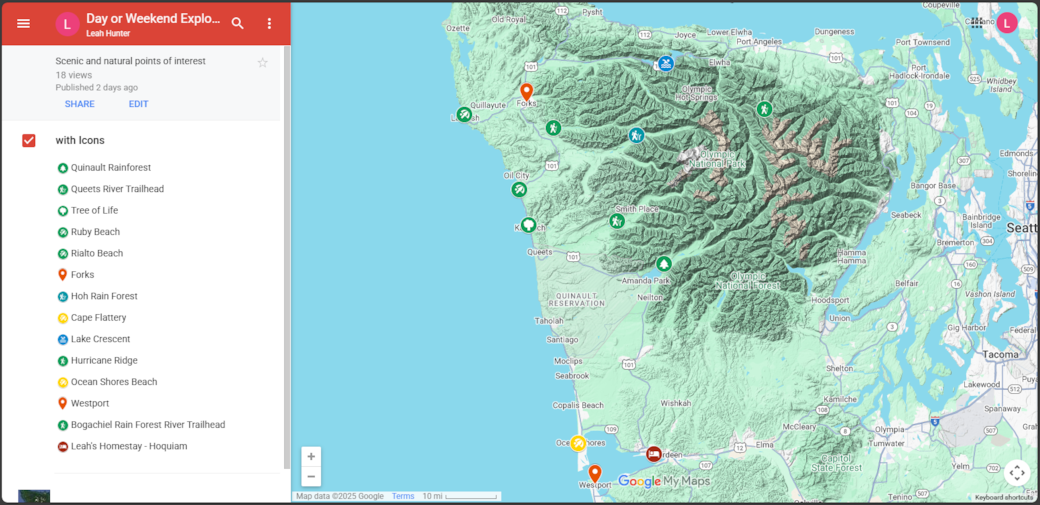
Task: Open Keyboard shortcuts at the map corner
Action: (1004, 497)
